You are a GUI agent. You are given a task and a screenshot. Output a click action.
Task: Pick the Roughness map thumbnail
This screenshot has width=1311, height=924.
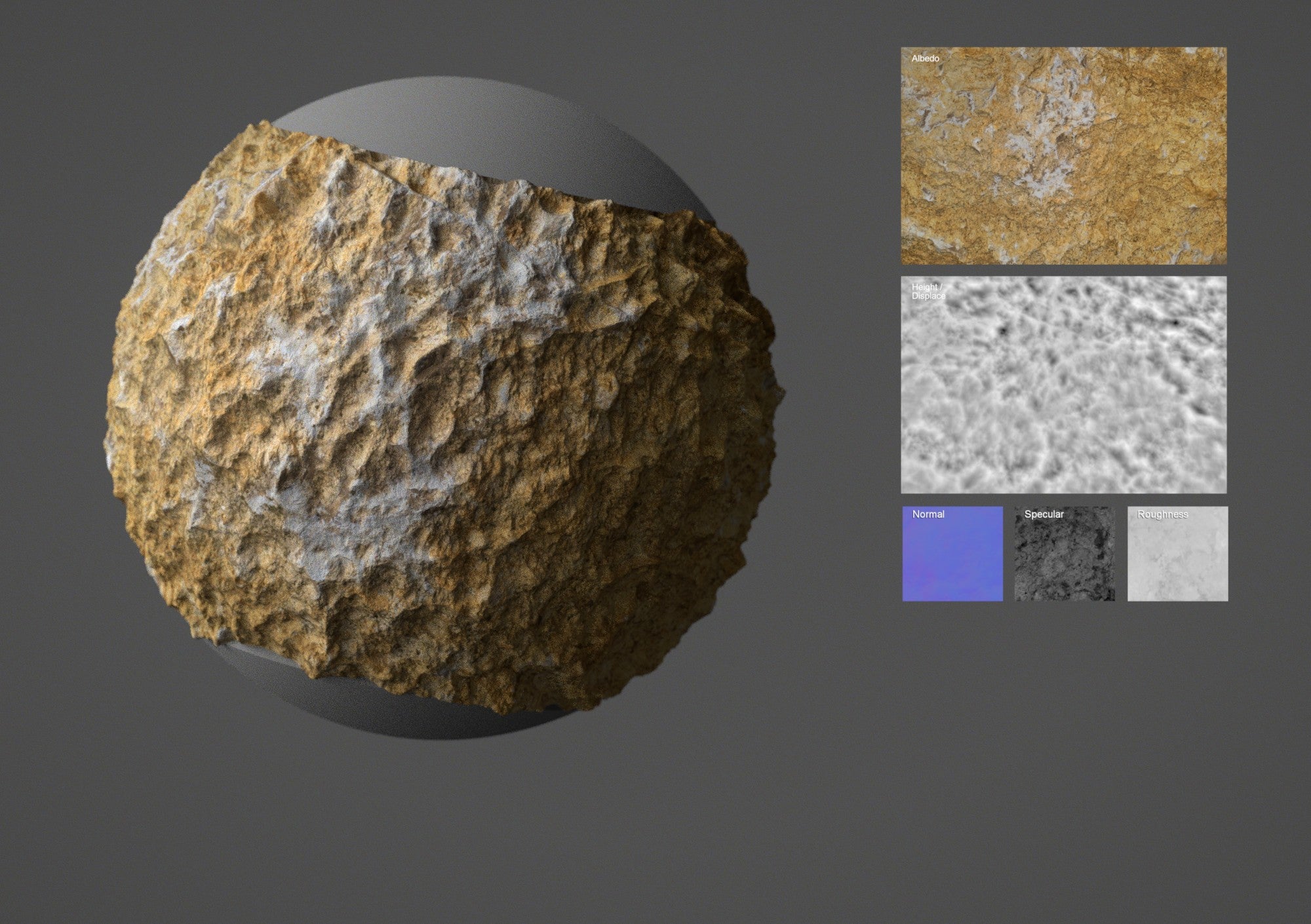[1177, 554]
